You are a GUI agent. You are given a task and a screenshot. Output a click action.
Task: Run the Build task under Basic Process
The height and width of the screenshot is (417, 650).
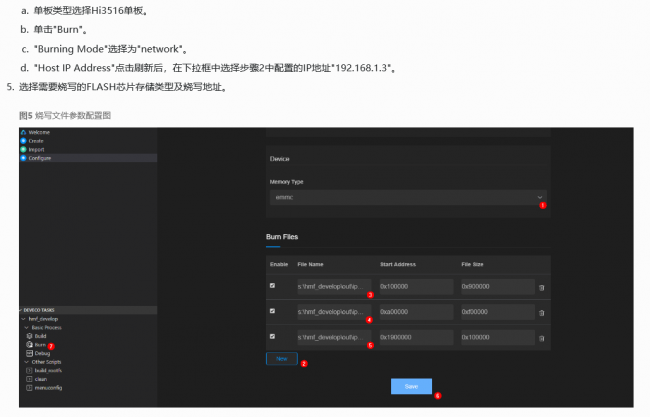40,336
